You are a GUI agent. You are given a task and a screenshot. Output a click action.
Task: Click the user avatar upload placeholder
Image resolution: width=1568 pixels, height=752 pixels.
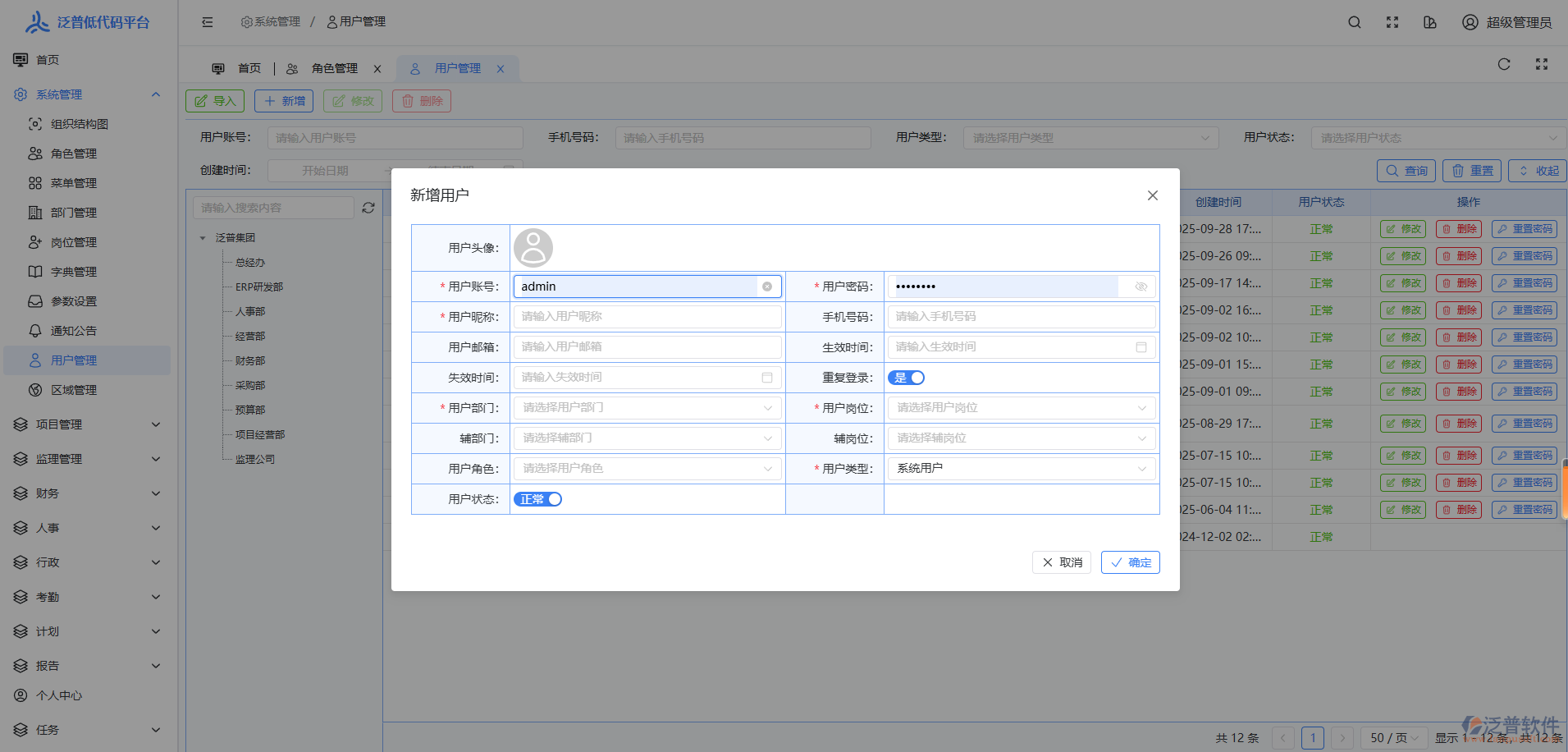533,248
